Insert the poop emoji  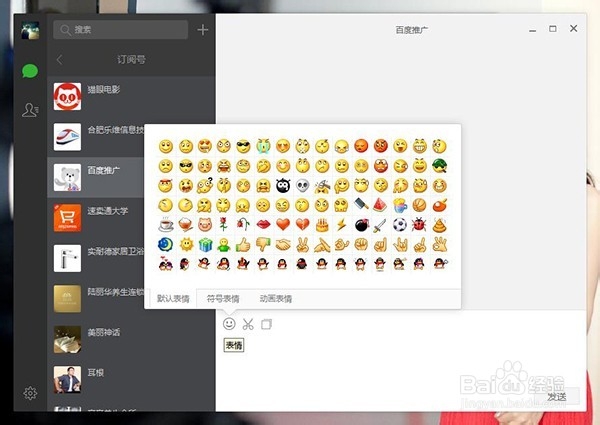[440, 225]
